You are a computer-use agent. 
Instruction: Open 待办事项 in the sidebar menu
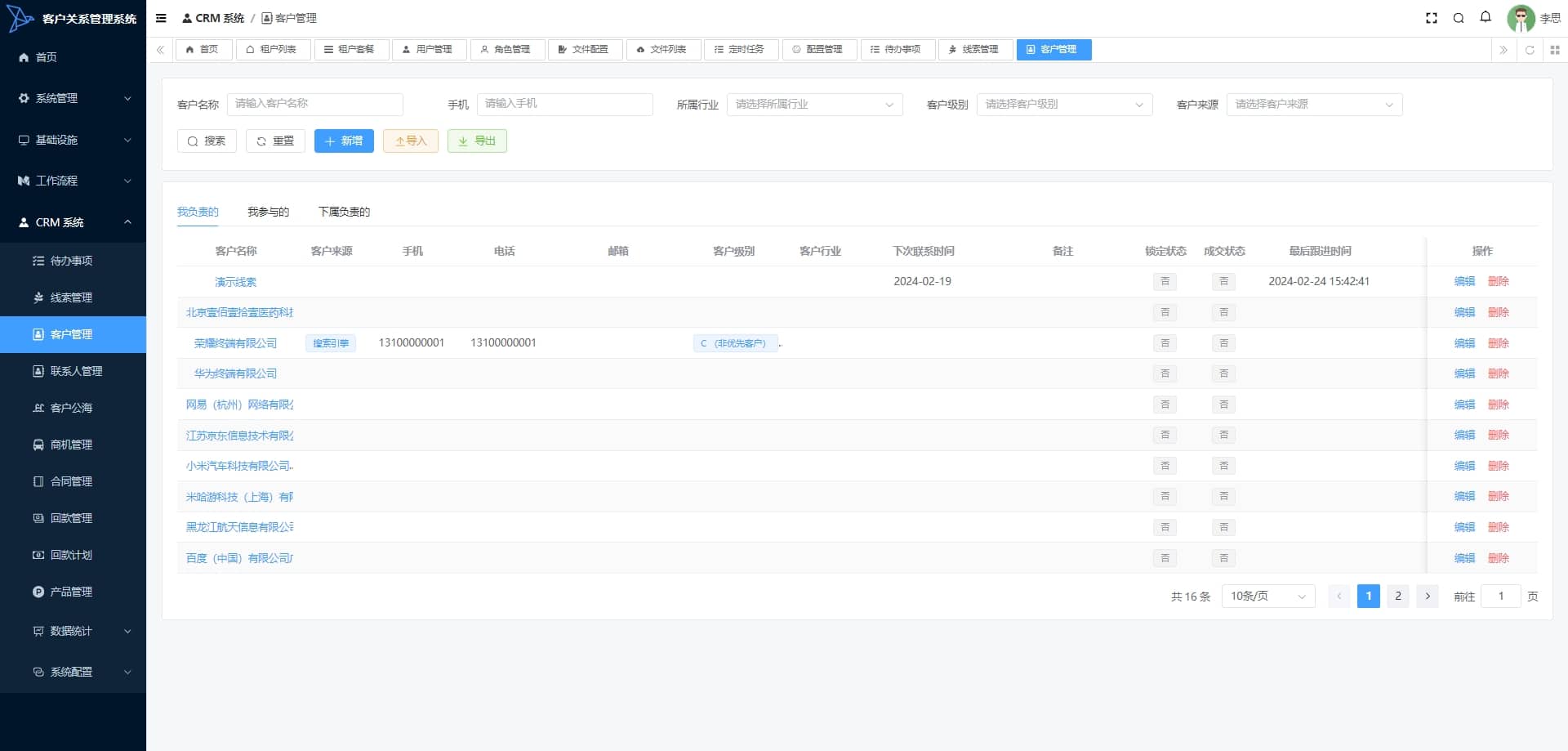point(73,261)
